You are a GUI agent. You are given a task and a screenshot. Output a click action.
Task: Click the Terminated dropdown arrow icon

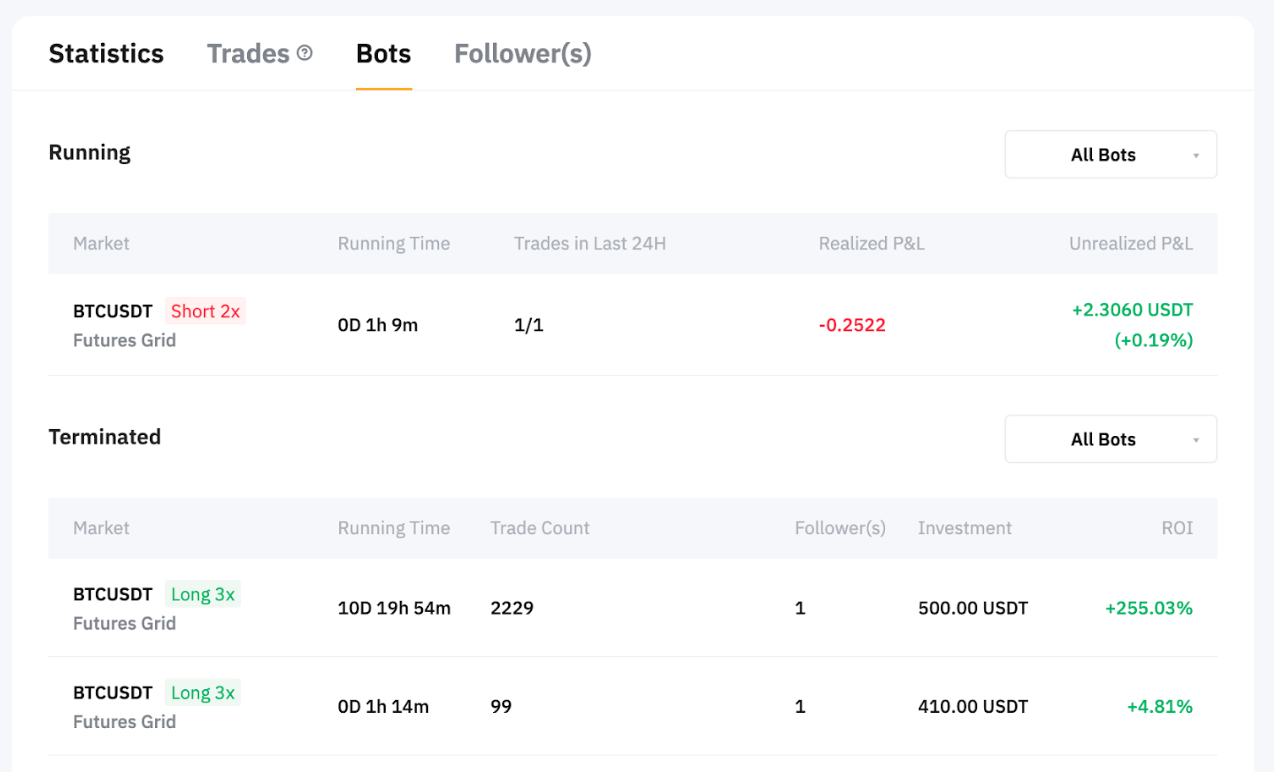(1196, 440)
